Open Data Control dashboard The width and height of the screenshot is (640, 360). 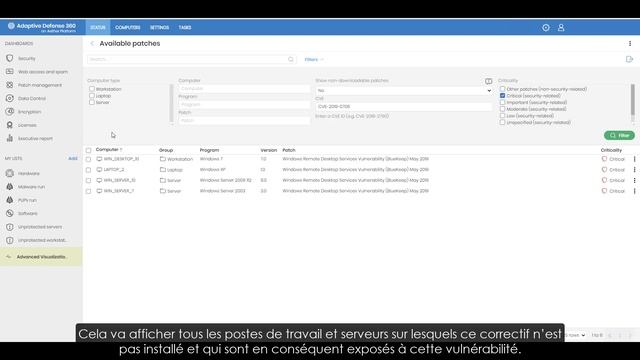tap(31, 98)
